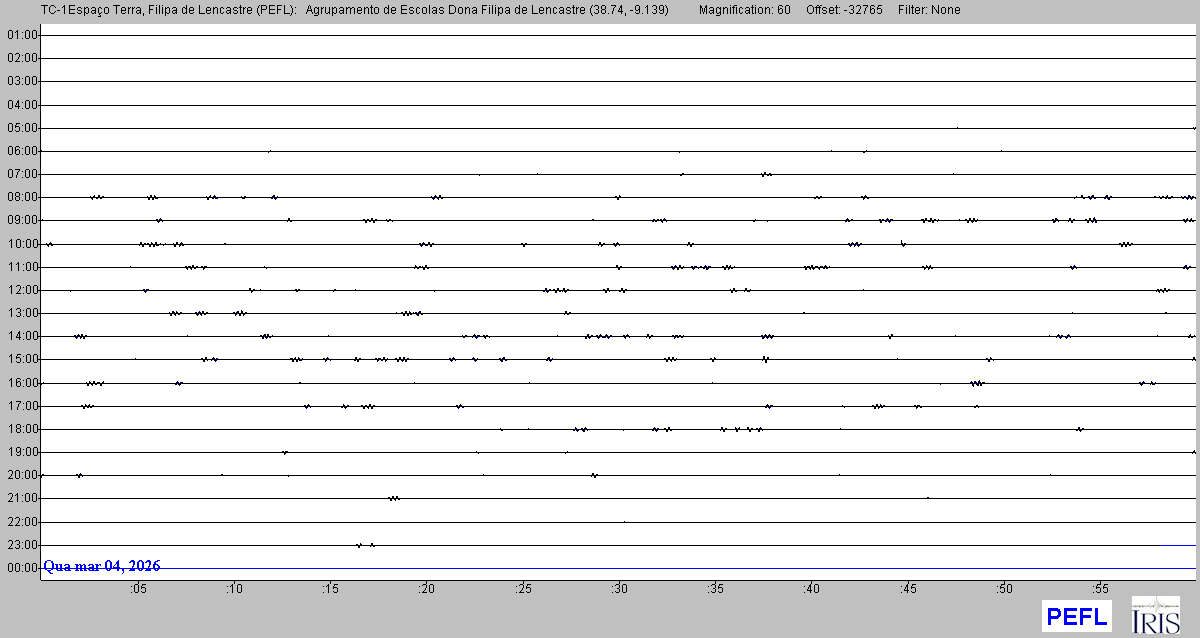Click the :15 minute axis tick label
This screenshot has height=638, width=1200.
(330, 589)
